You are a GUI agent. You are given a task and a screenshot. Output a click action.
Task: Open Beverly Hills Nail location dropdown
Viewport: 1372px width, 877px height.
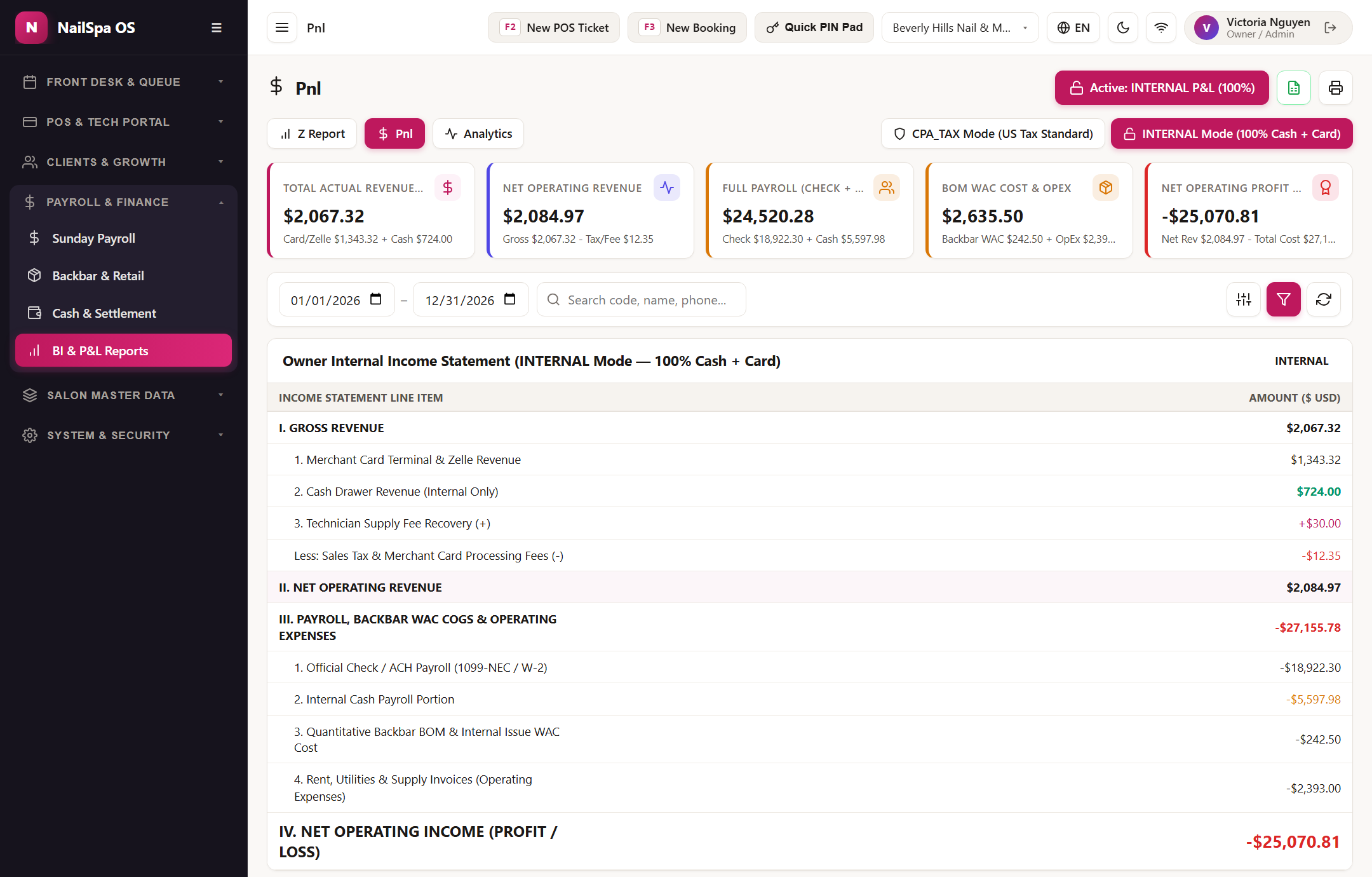960,28
